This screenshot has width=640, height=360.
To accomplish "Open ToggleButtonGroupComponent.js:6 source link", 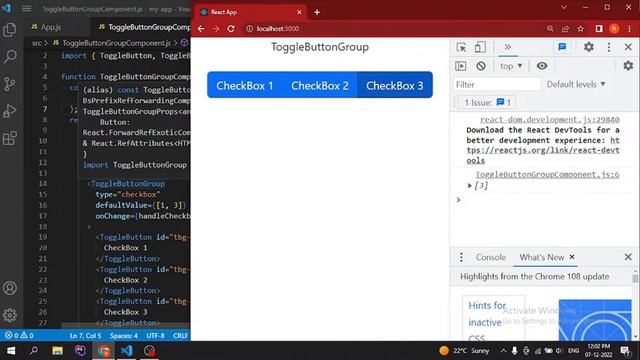I will [547, 175].
